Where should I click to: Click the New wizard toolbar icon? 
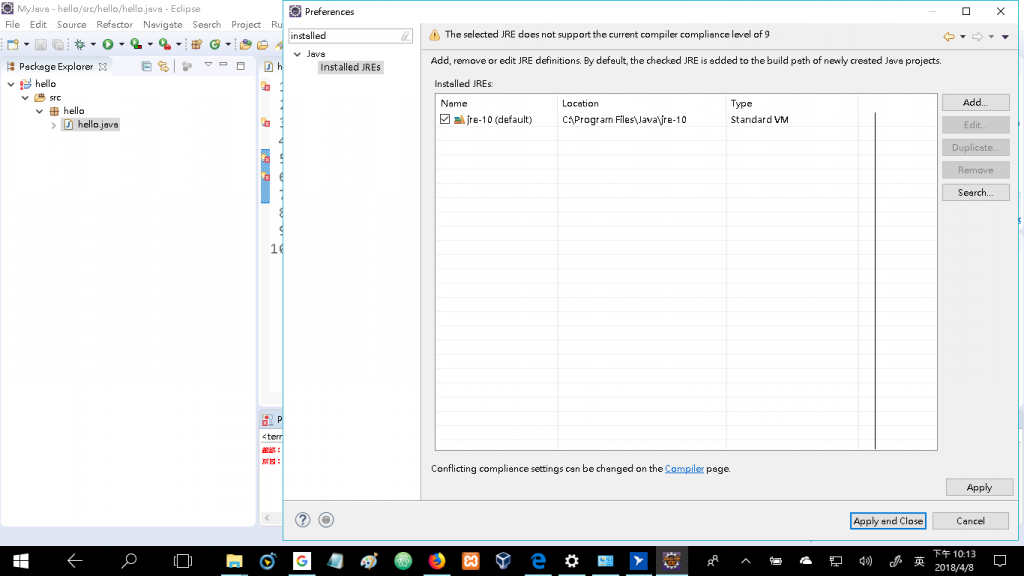pyautogui.click(x=12, y=44)
